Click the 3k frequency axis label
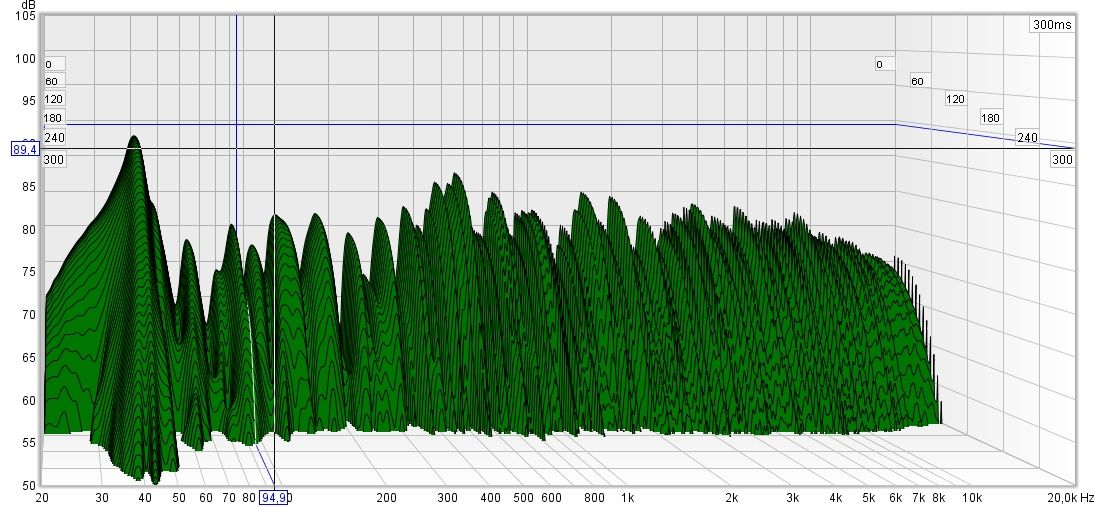Screen dimensions: 1095x507 793,498
